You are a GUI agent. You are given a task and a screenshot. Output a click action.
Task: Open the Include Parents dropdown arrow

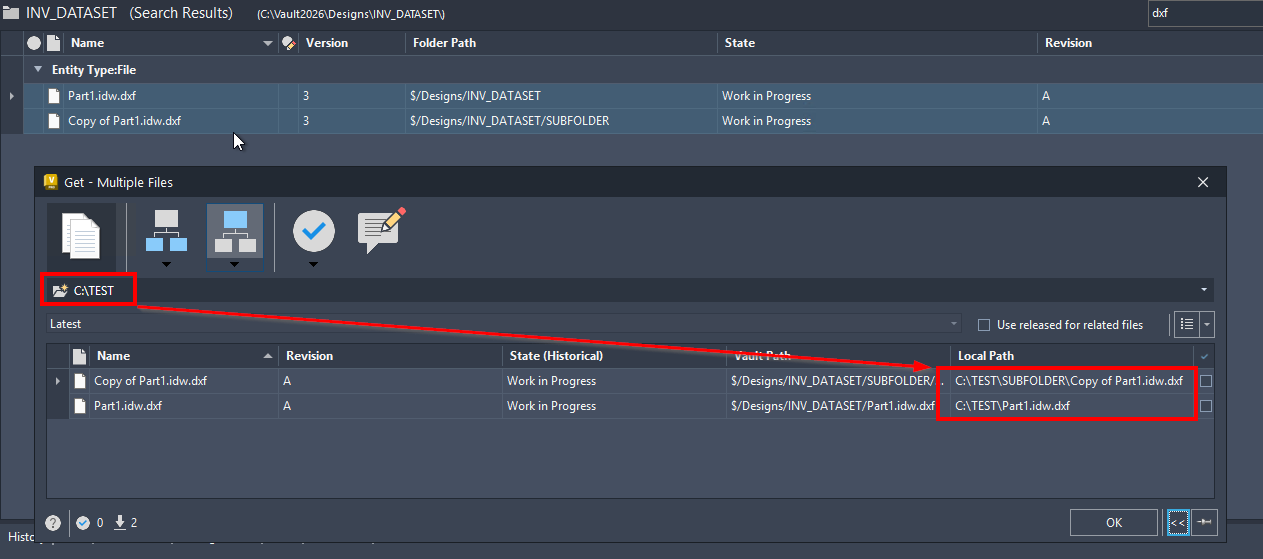tap(234, 265)
